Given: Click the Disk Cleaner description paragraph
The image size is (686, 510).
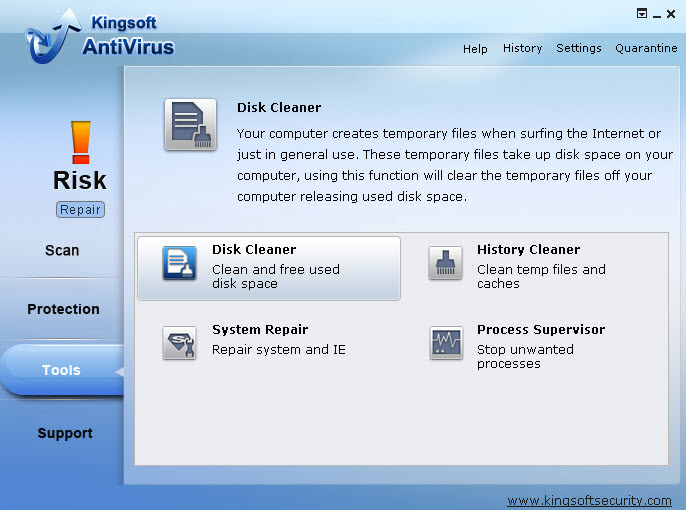Looking at the screenshot, I should (x=455, y=165).
